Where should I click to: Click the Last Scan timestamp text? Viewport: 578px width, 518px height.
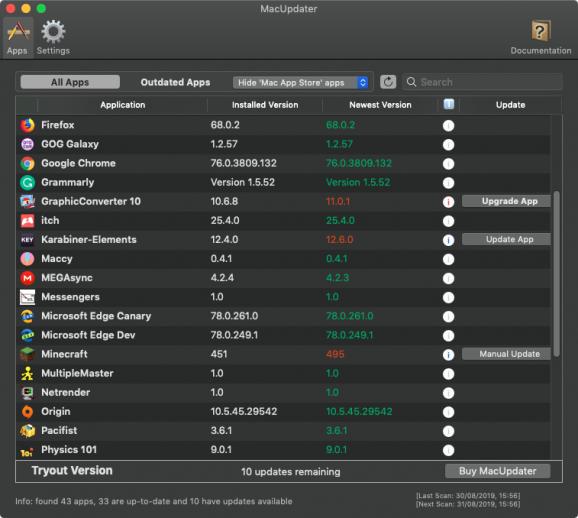[x=468, y=496]
